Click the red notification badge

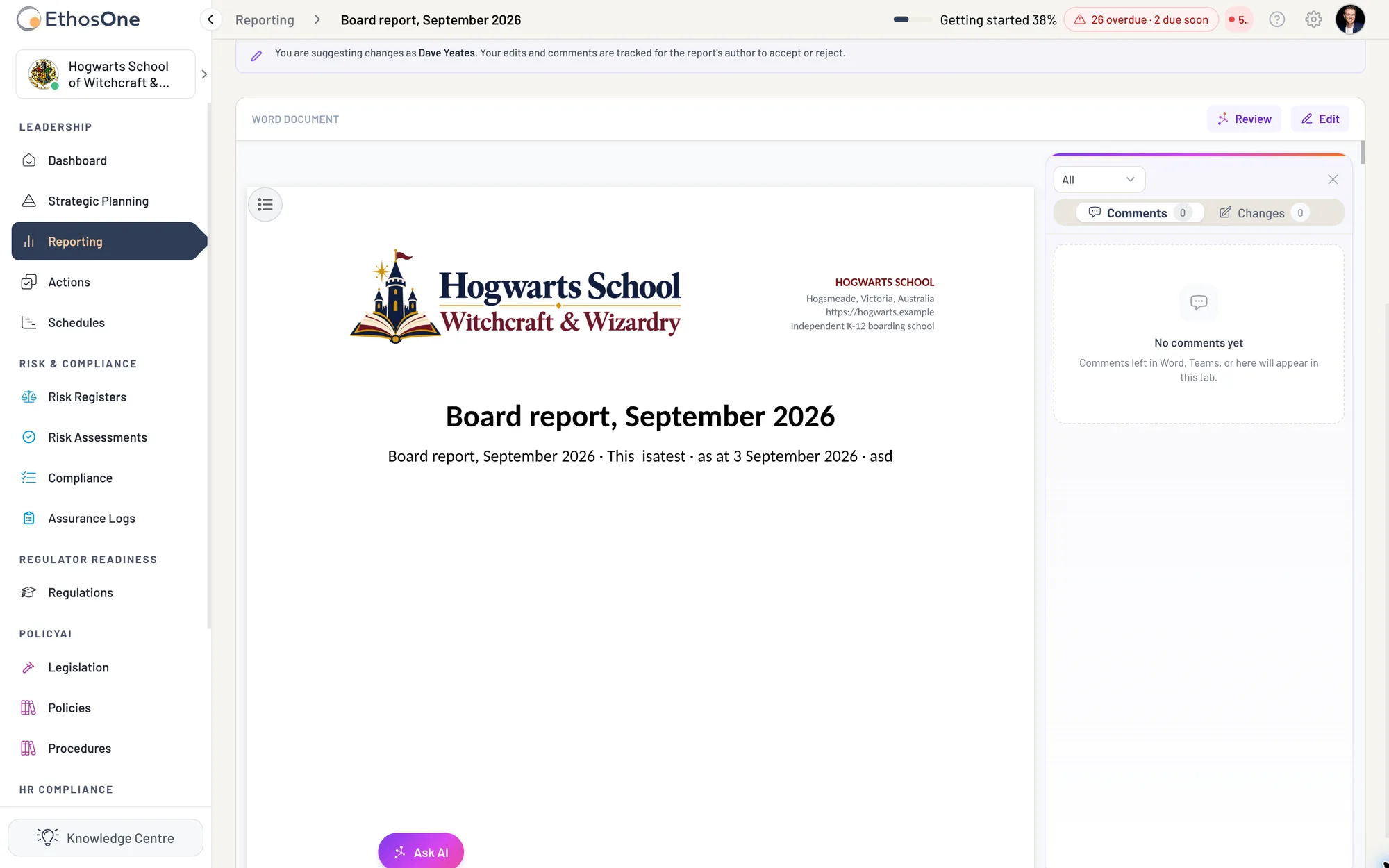[1238, 19]
